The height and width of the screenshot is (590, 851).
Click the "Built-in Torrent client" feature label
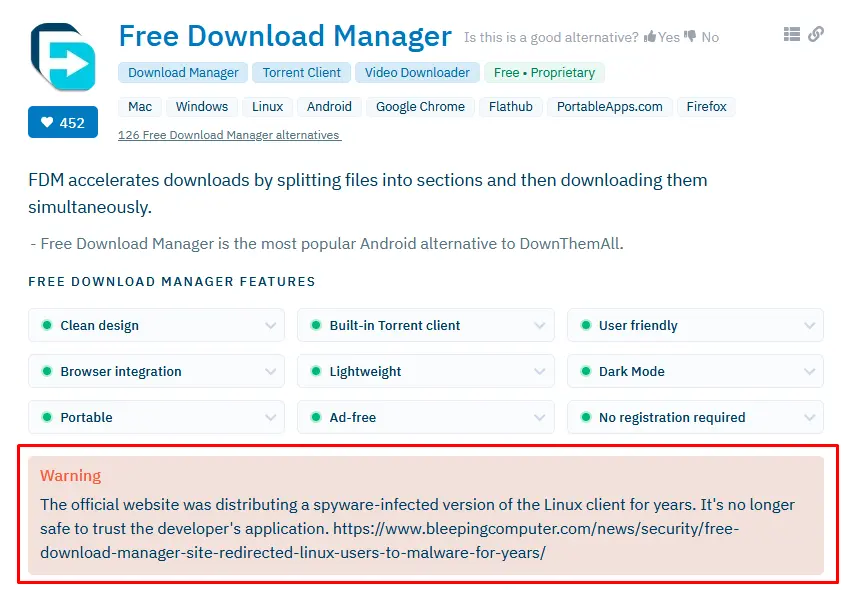[395, 326]
